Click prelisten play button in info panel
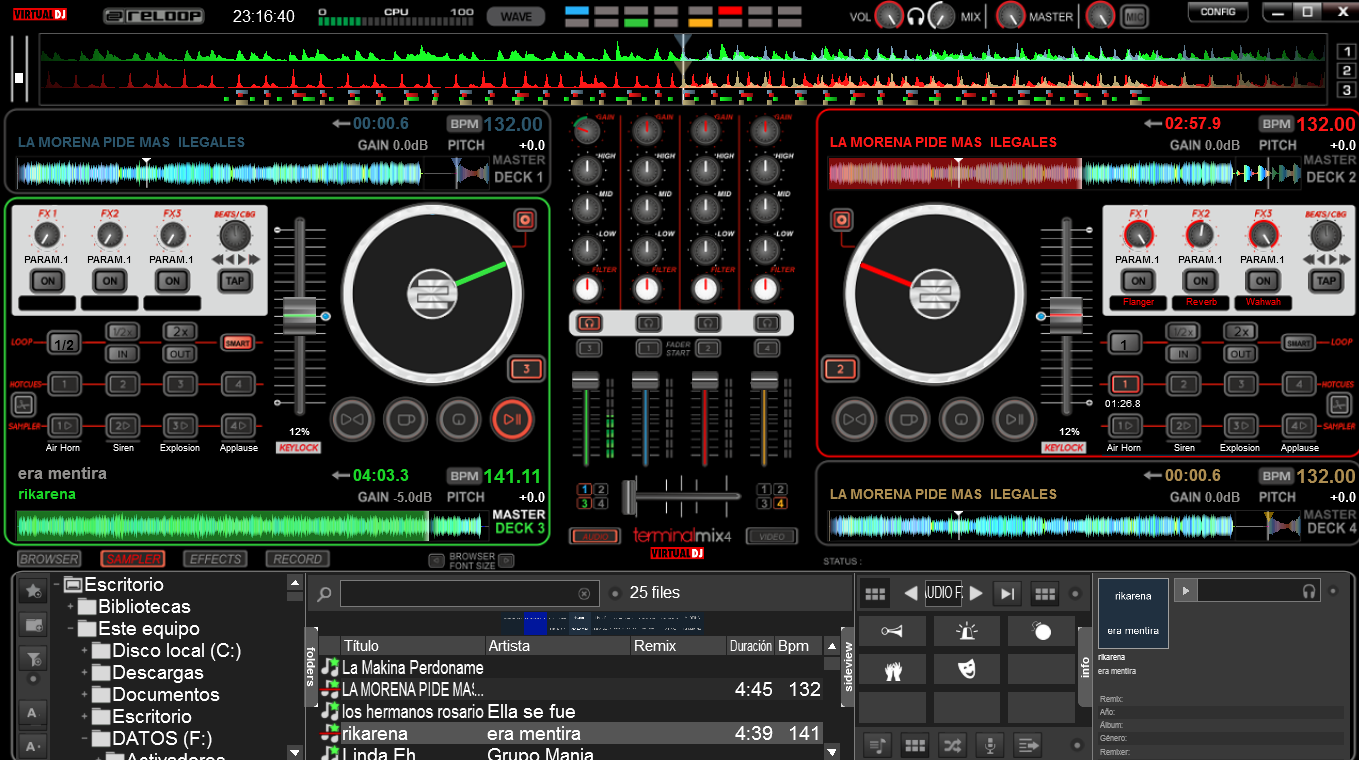 coord(1186,591)
